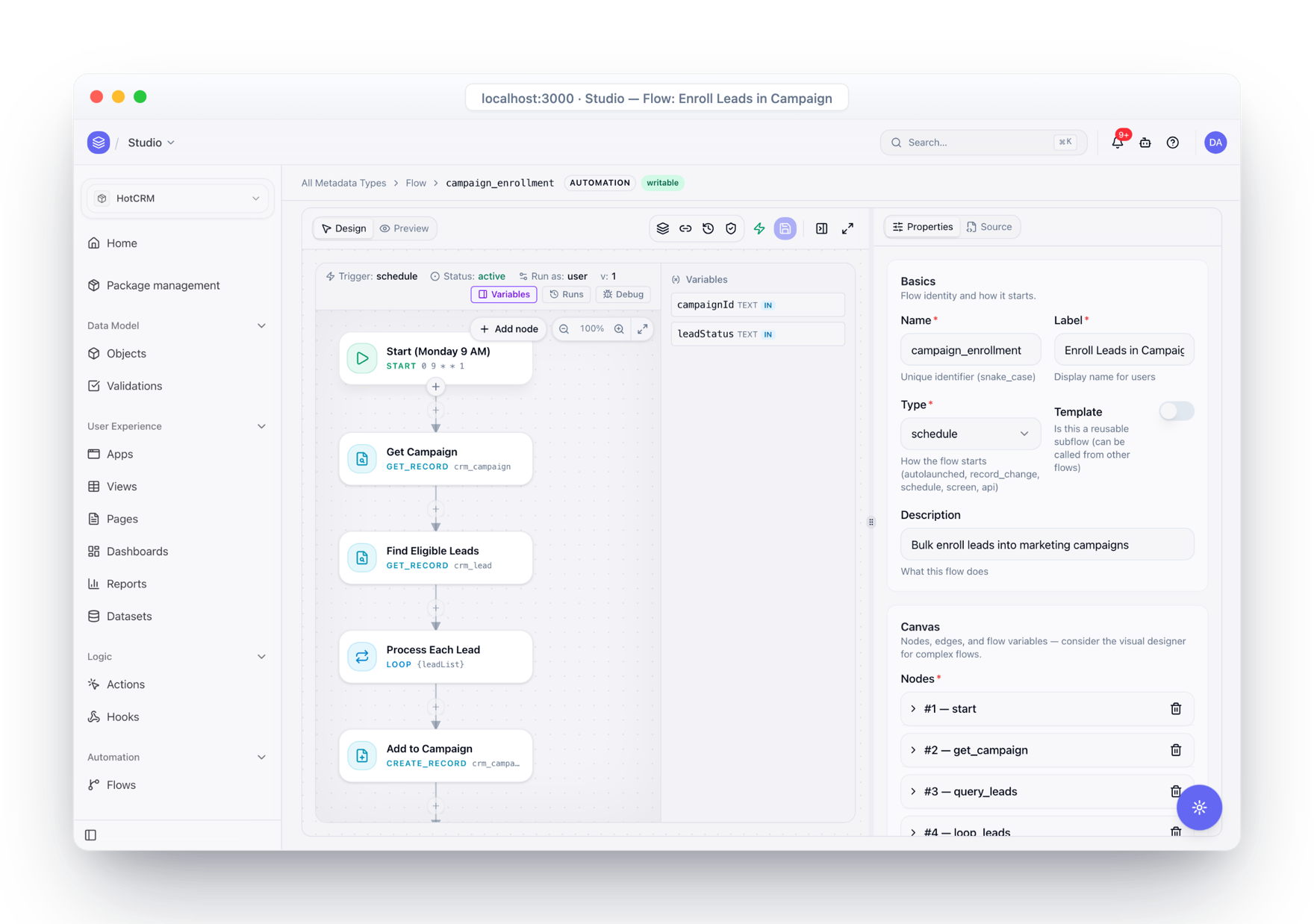Open the Flow breadcrumb link

pos(416,183)
